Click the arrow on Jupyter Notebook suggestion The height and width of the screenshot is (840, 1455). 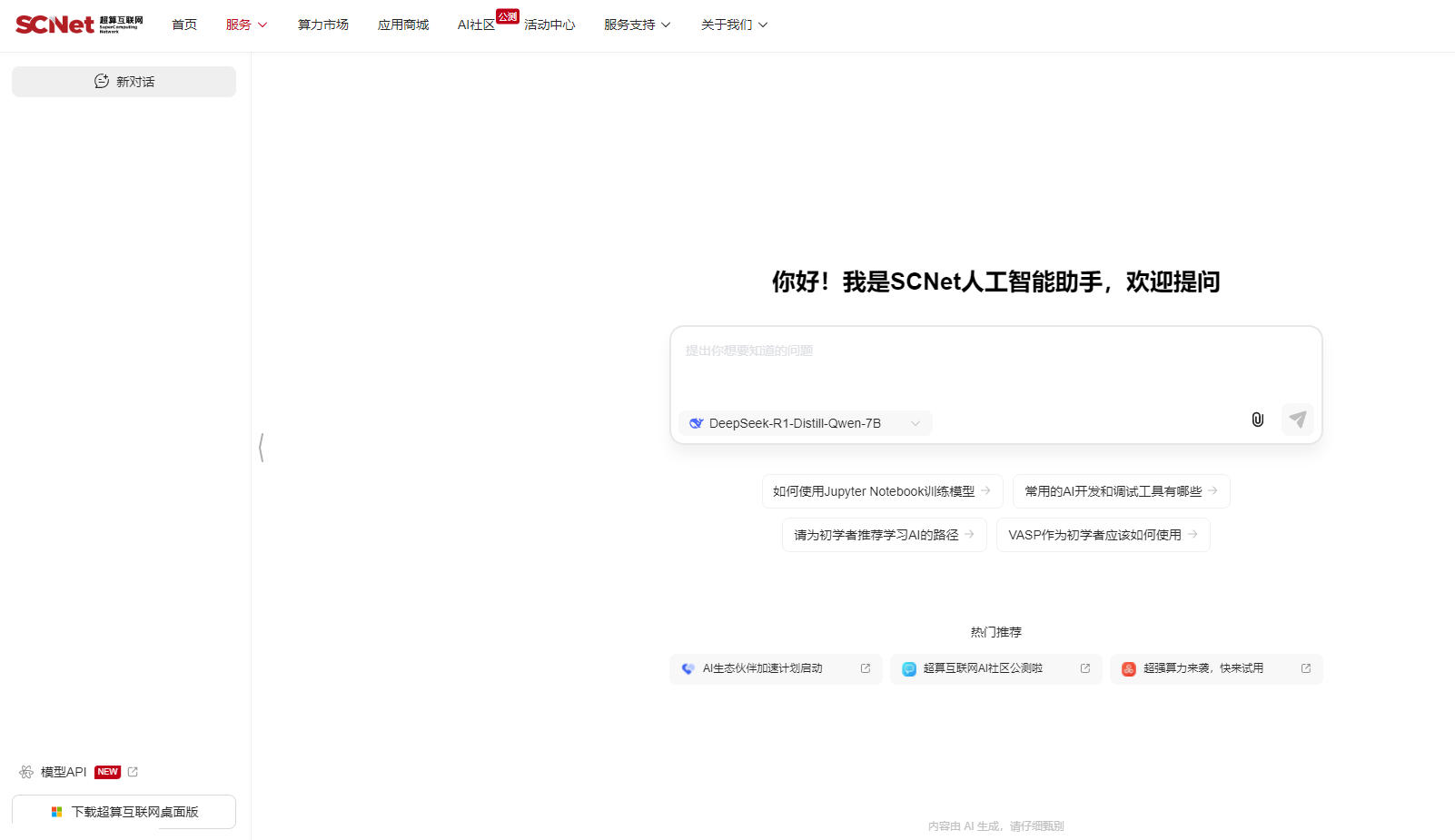point(985,490)
